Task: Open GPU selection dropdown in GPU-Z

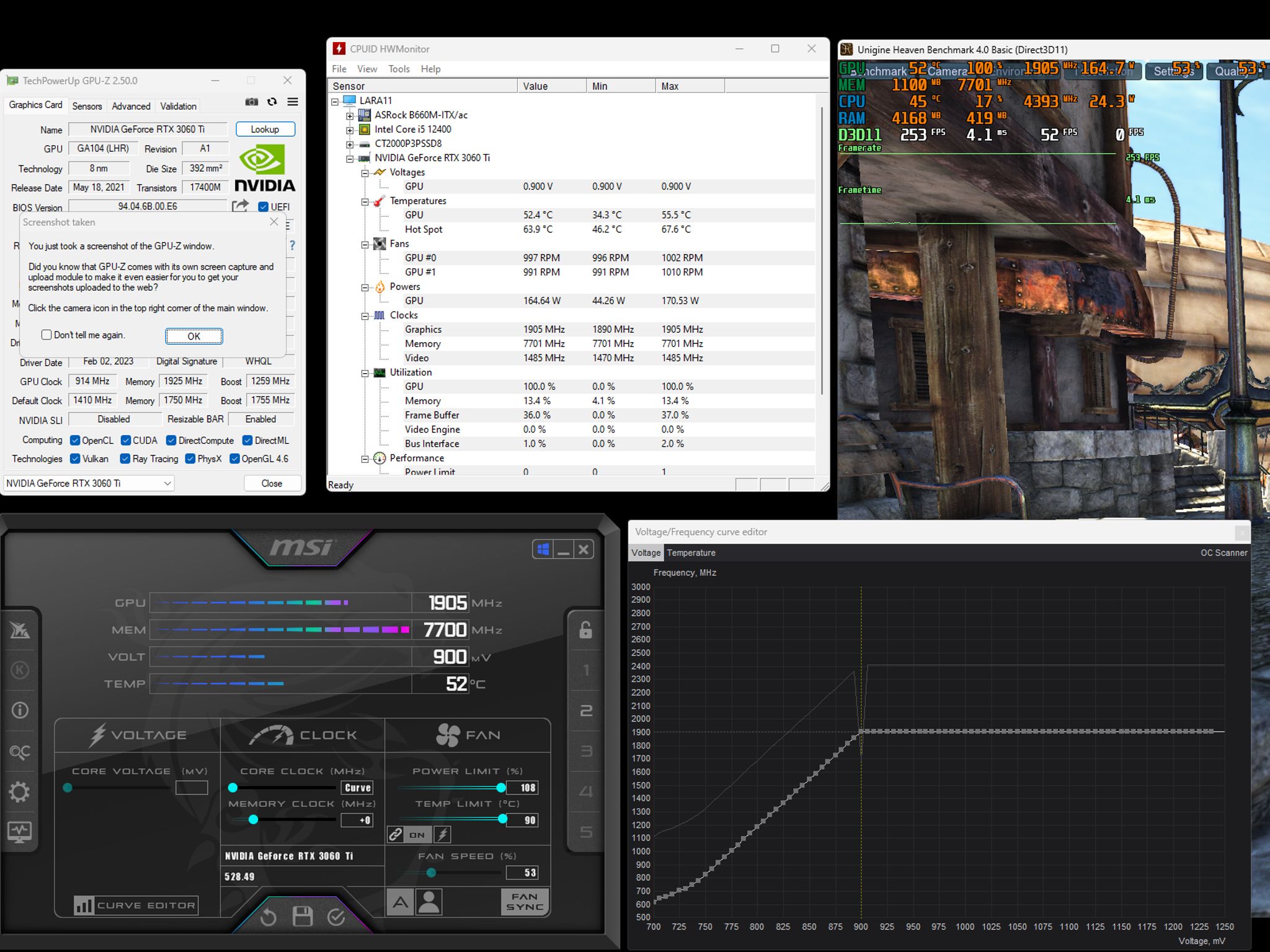Action: tap(89, 483)
